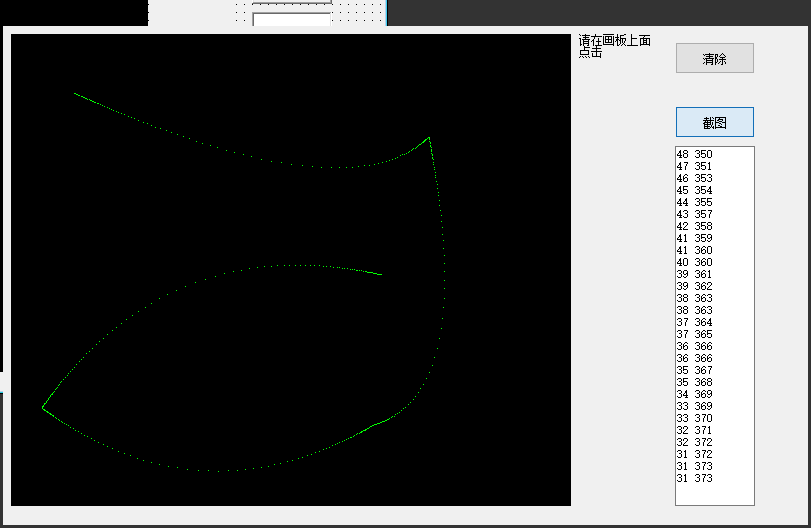The image size is (811, 528).
Task: Click inside the black drawing canvas
Action: pos(291,269)
